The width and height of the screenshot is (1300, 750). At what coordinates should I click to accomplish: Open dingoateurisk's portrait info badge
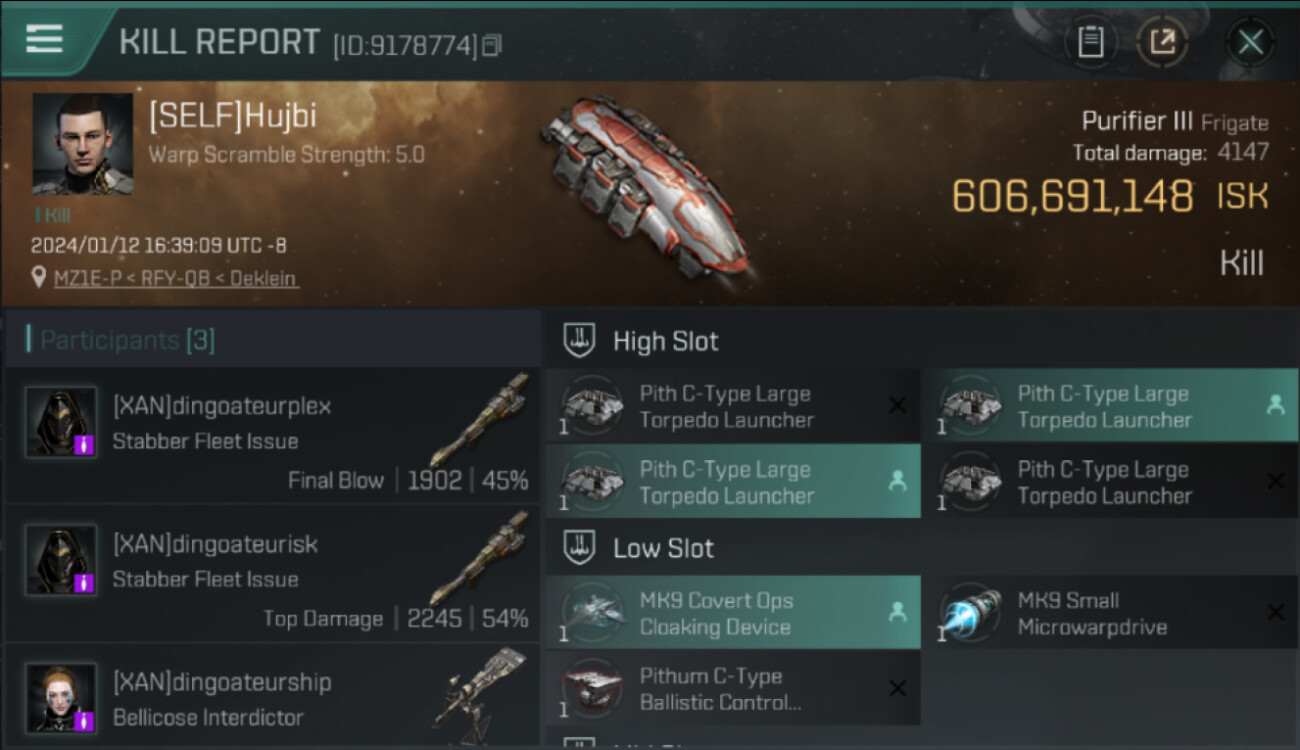pos(84,581)
